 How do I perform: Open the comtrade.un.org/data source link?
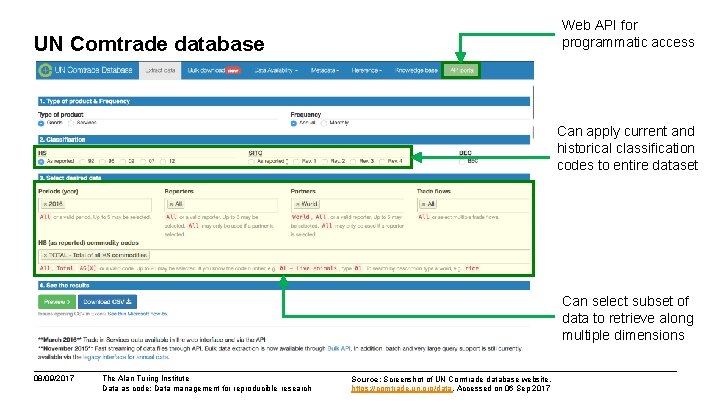[402, 388]
